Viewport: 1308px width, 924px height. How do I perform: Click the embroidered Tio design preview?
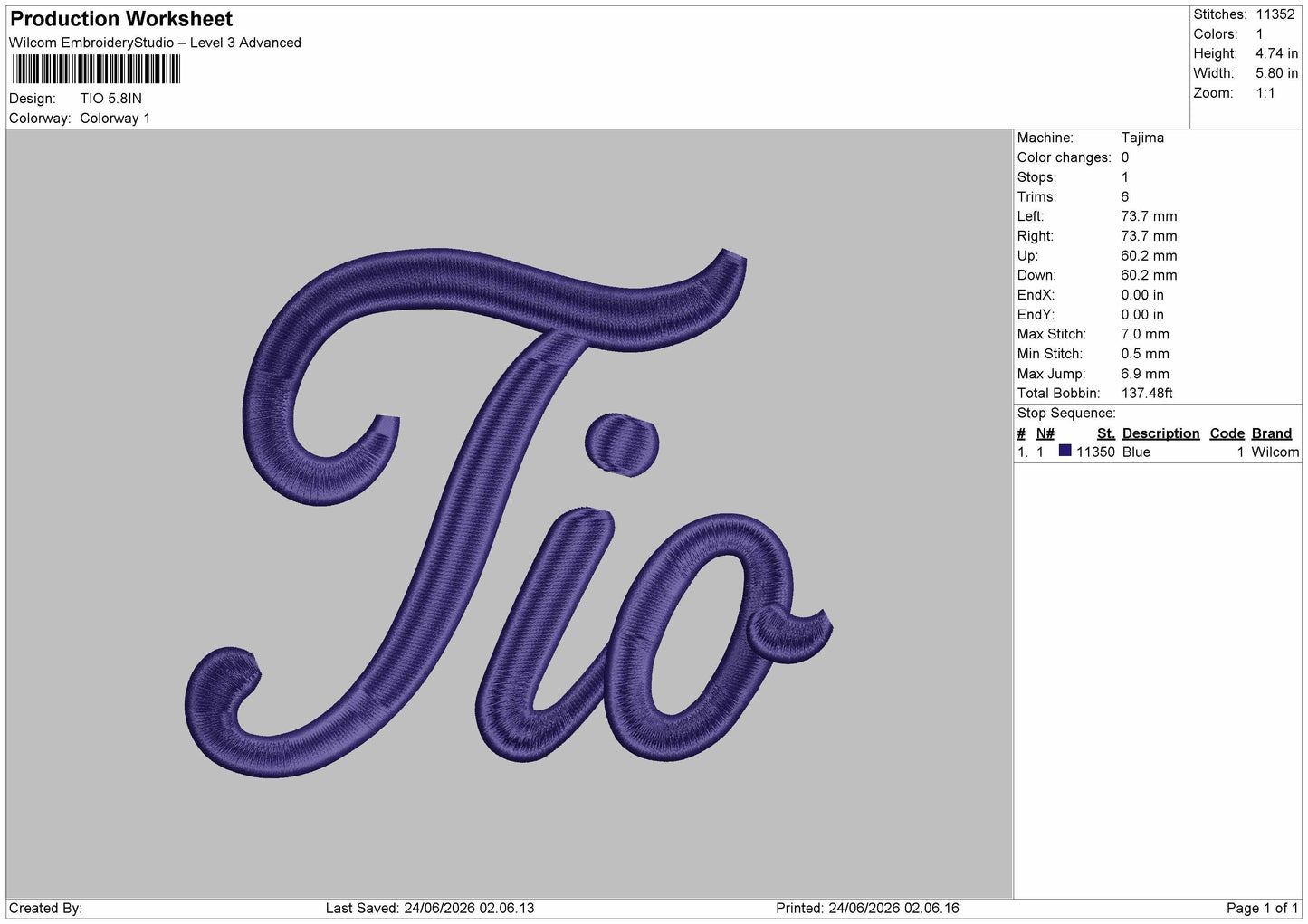point(508,513)
